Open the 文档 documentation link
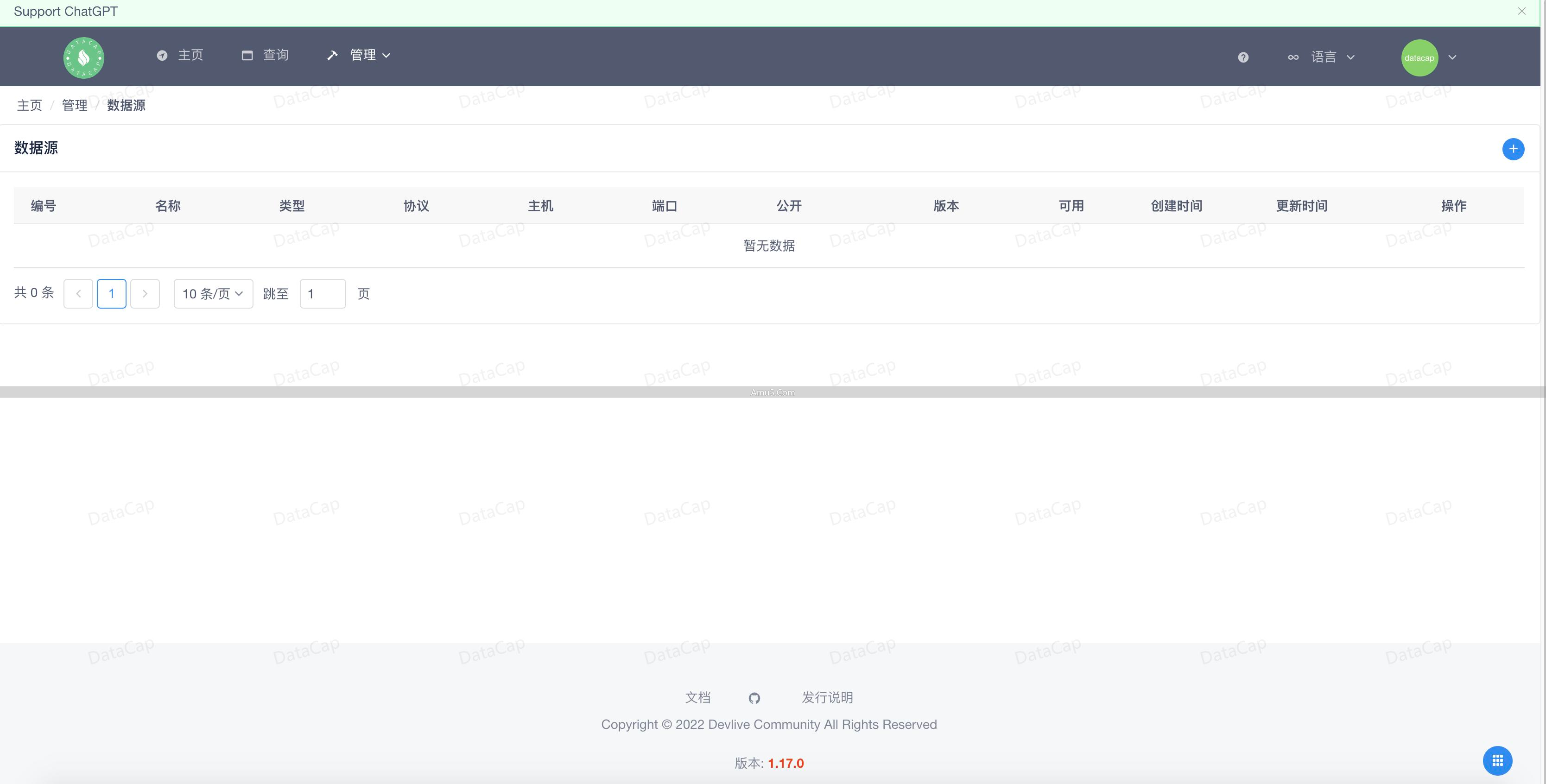Viewport: 1546px width, 784px height. [697, 698]
